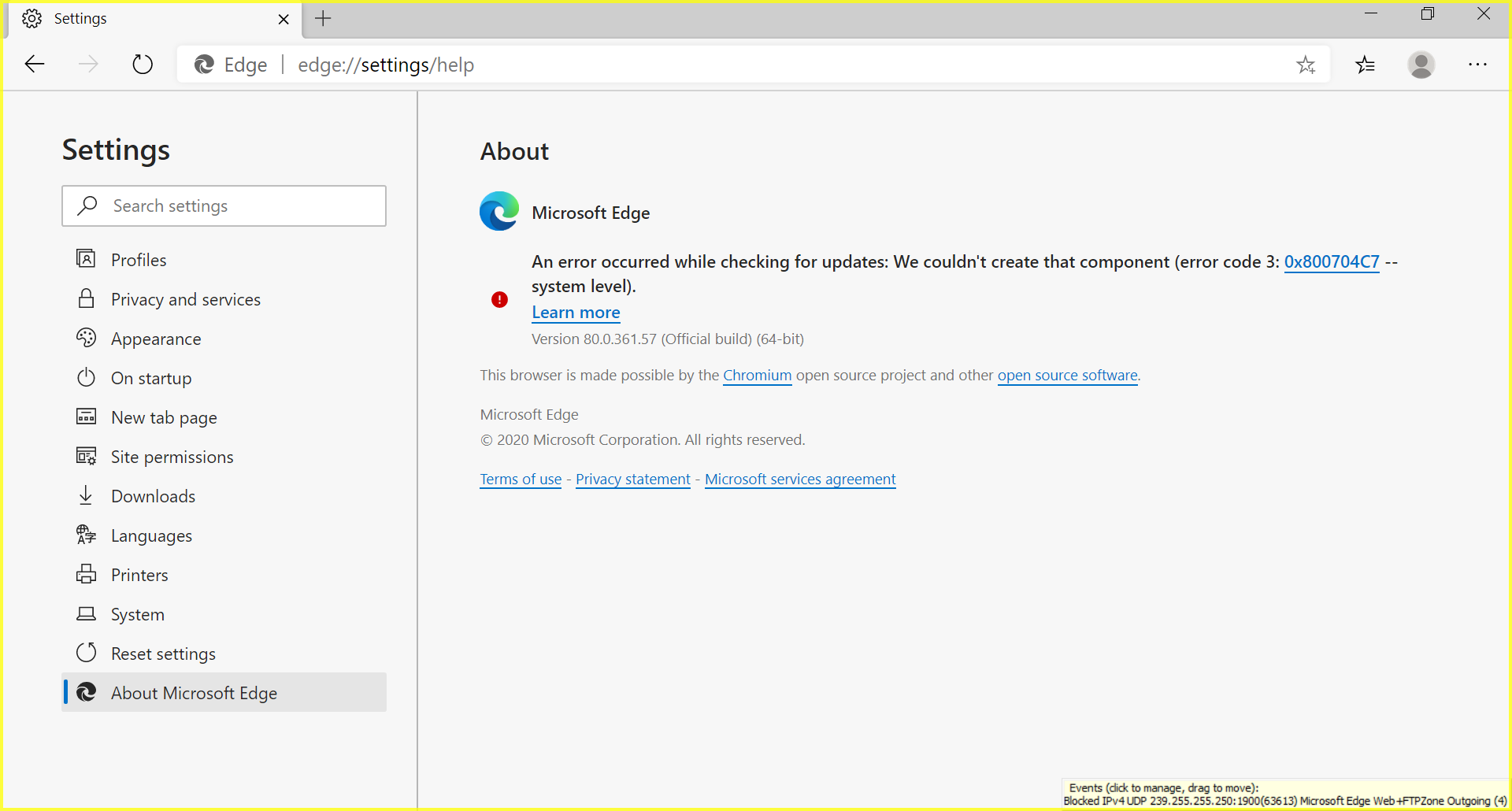Click the Languages icon
Screen dimensions: 1512x811
tap(86, 535)
